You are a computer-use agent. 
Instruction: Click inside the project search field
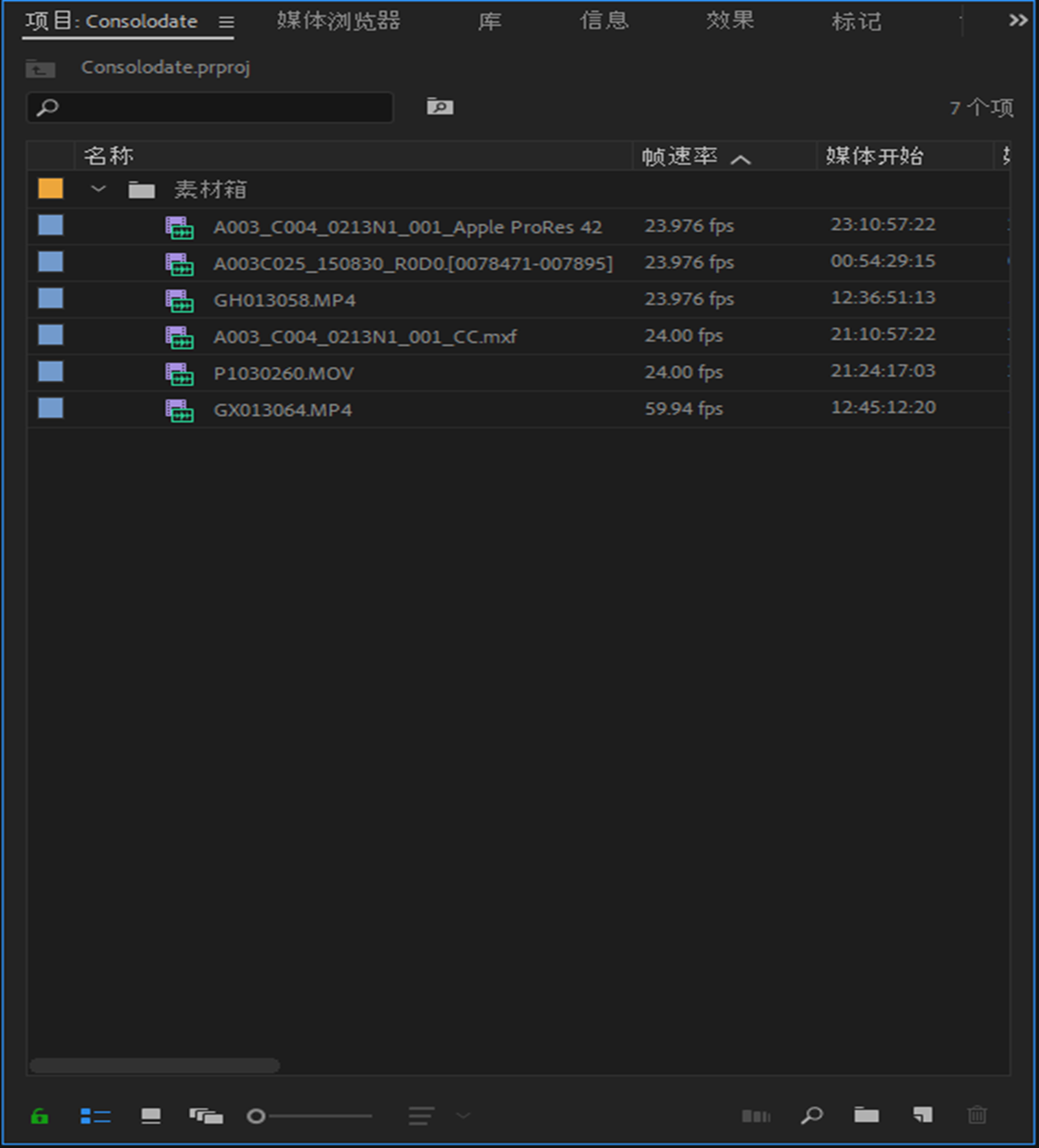click(212, 107)
